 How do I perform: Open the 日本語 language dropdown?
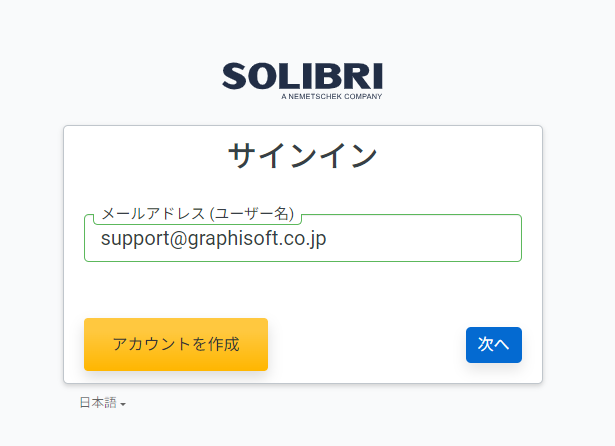[x=102, y=402]
